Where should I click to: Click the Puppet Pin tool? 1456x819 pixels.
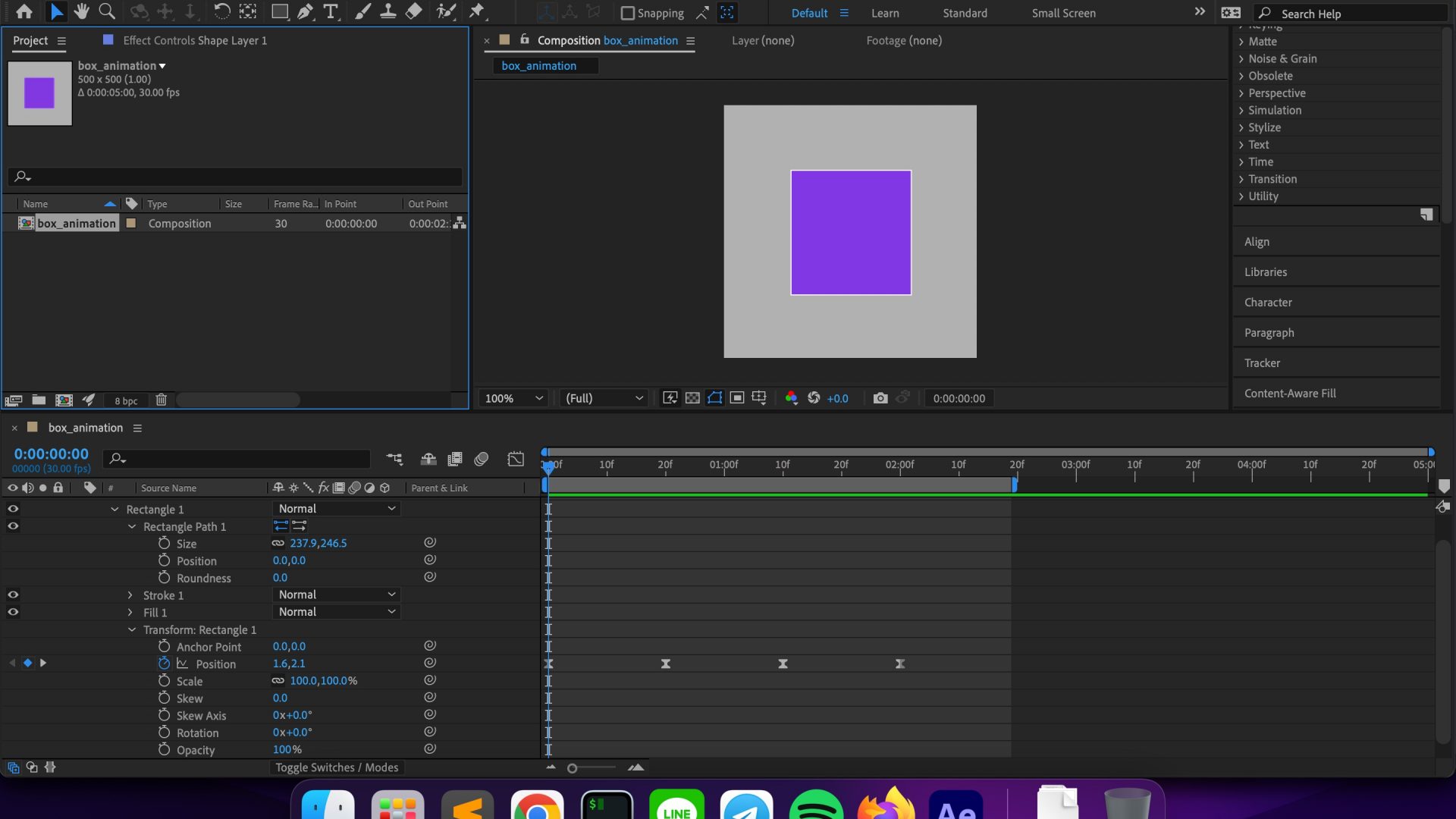click(477, 11)
